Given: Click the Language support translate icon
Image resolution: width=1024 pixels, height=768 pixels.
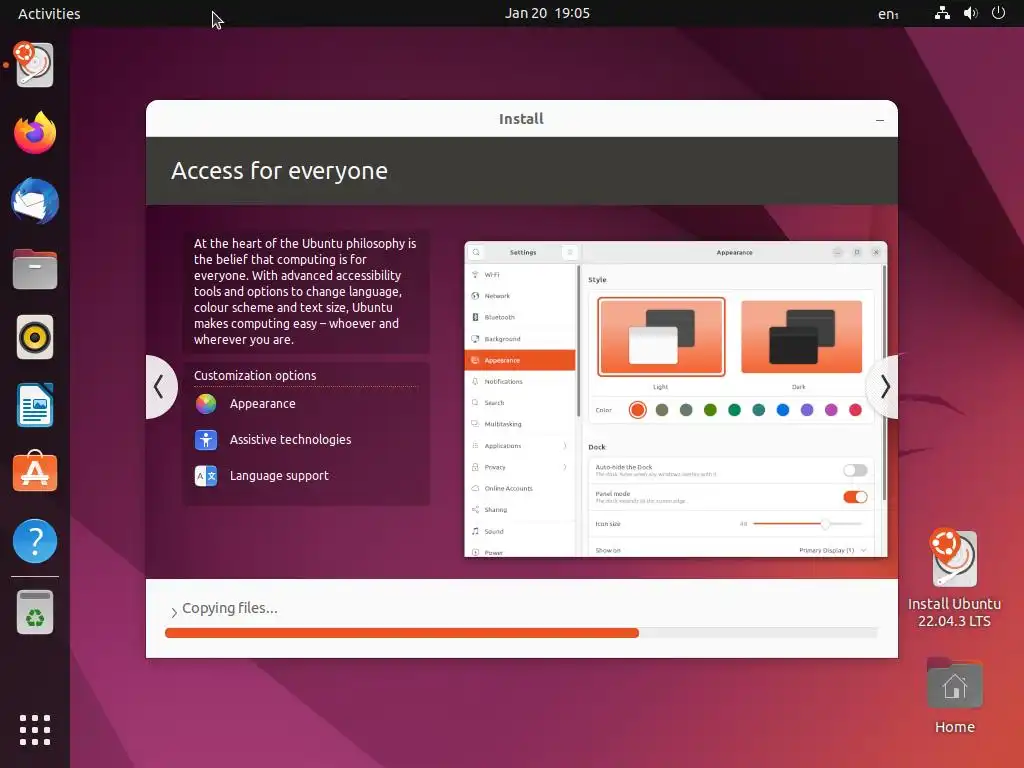Looking at the screenshot, I should [206, 476].
